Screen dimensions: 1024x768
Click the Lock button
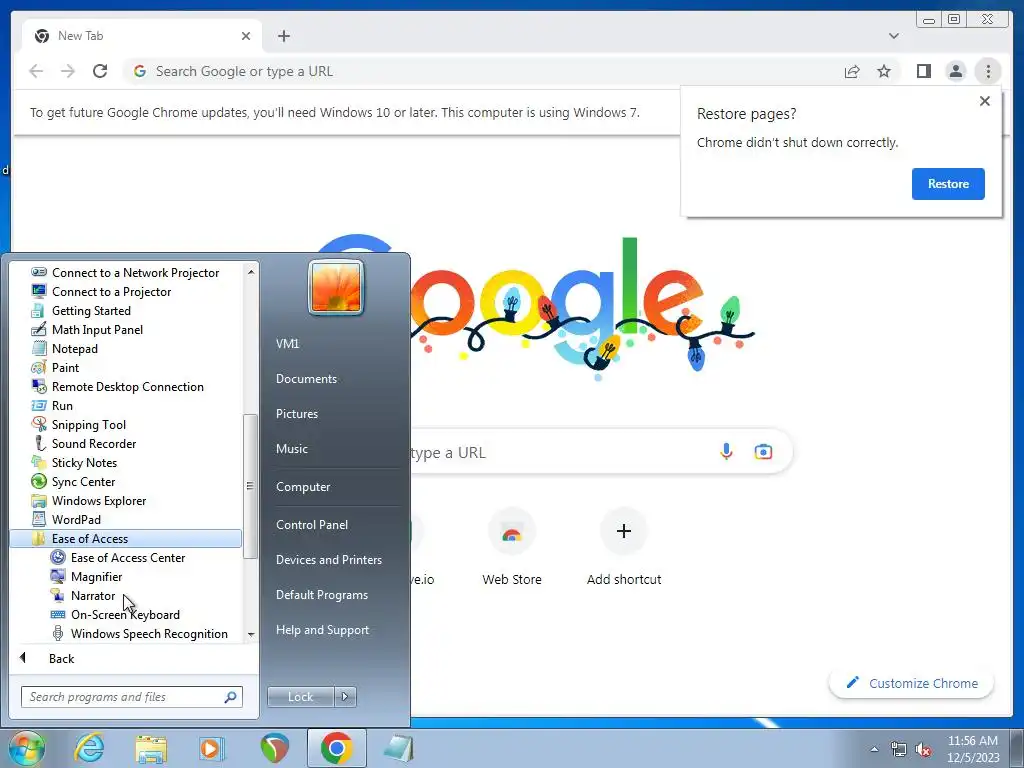point(300,697)
